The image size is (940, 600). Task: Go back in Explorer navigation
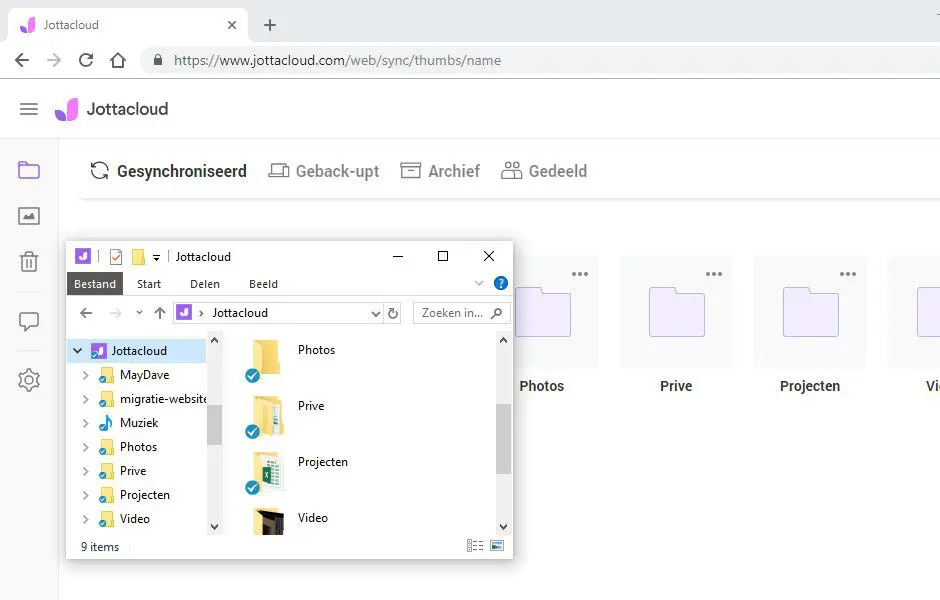tap(86, 313)
